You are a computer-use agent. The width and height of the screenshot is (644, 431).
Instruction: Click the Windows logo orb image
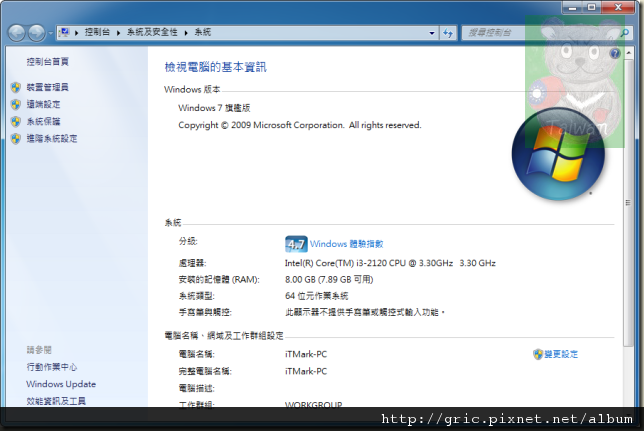(558, 154)
